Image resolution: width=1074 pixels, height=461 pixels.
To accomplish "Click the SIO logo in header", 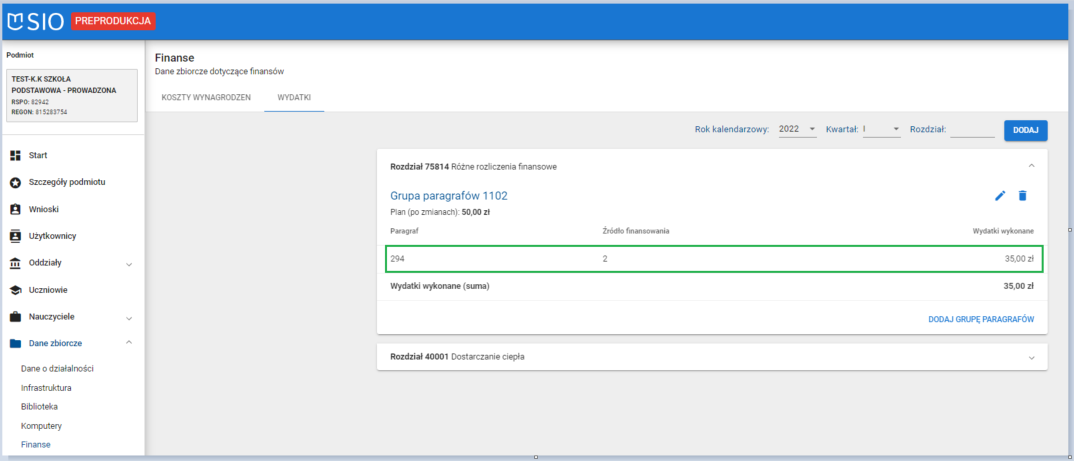I will [36, 21].
